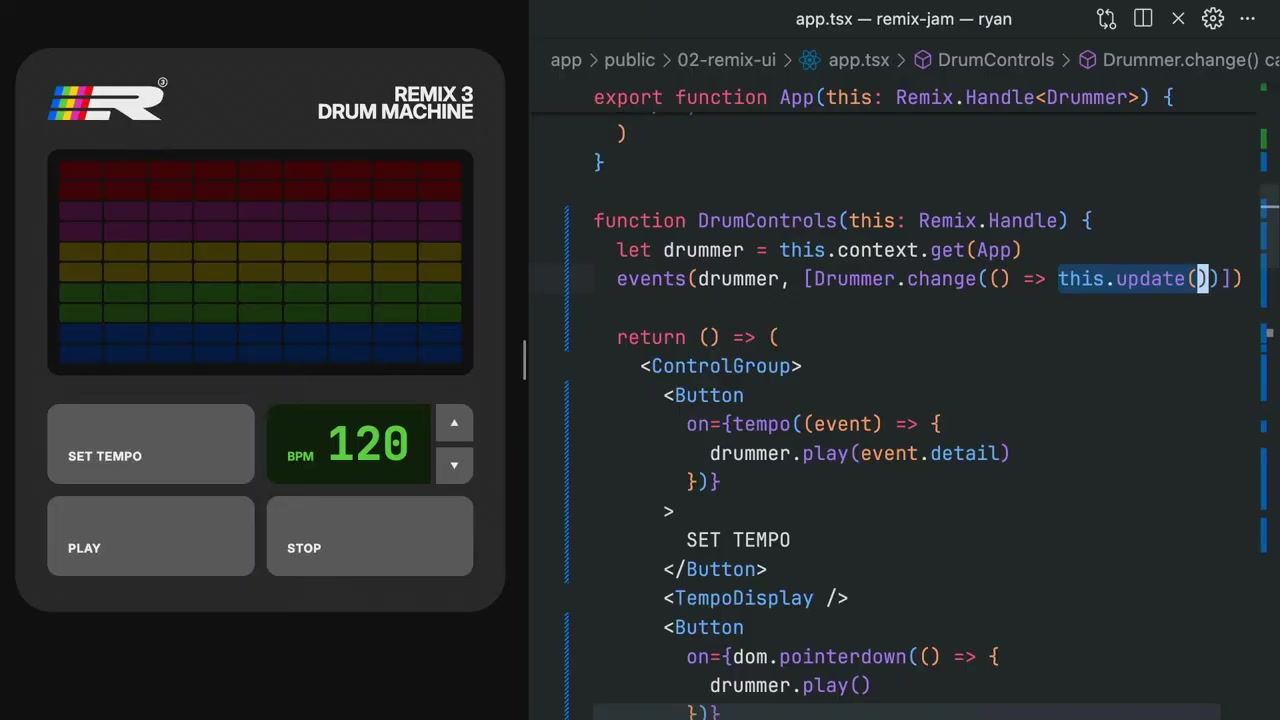
Task: Select the 02-remix-ui breadcrumb segment
Action: tap(727, 60)
